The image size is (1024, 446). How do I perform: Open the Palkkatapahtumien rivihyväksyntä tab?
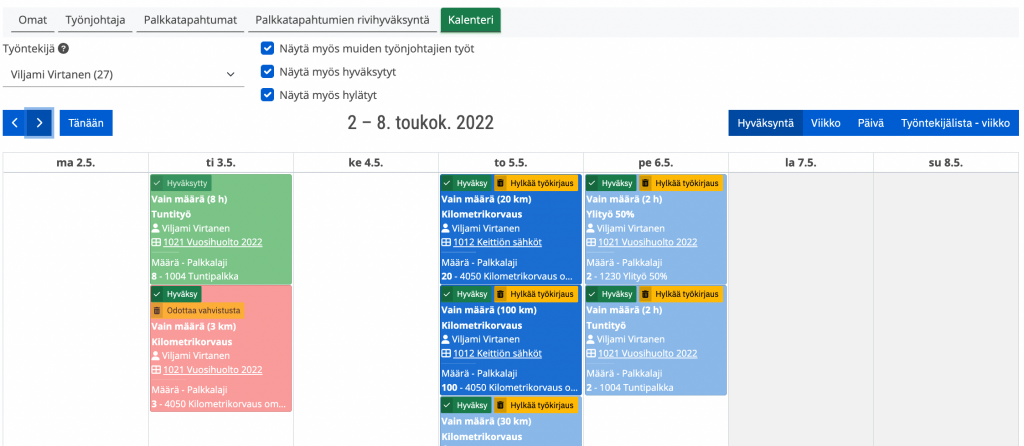(x=342, y=20)
